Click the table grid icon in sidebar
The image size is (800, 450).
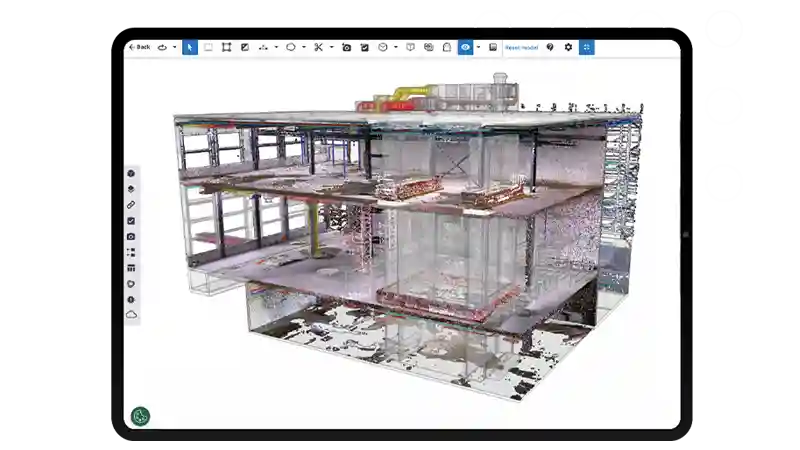click(131, 268)
